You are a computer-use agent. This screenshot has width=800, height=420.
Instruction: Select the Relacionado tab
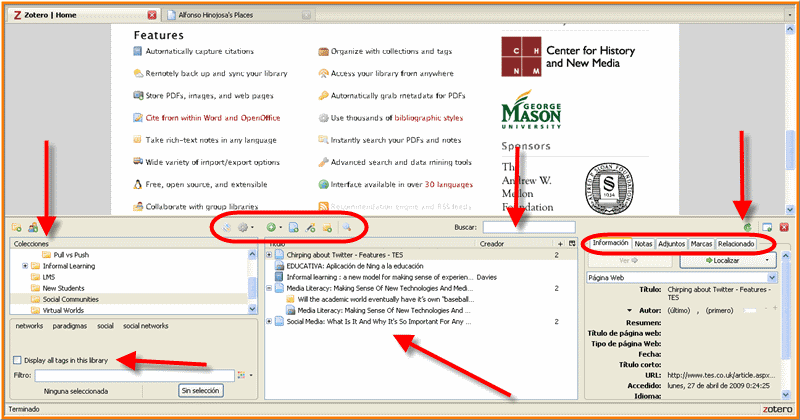click(x=736, y=244)
